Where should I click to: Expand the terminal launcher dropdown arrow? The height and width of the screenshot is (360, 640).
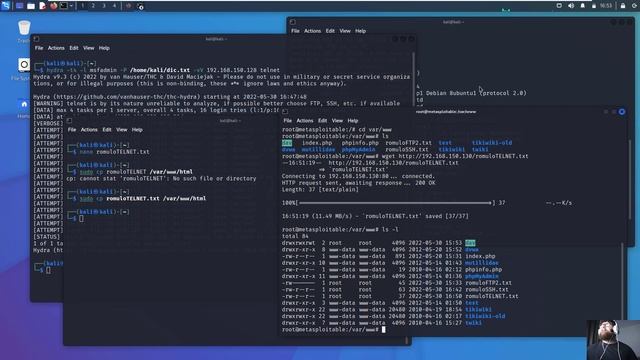pyautogui.click(x=71, y=6)
